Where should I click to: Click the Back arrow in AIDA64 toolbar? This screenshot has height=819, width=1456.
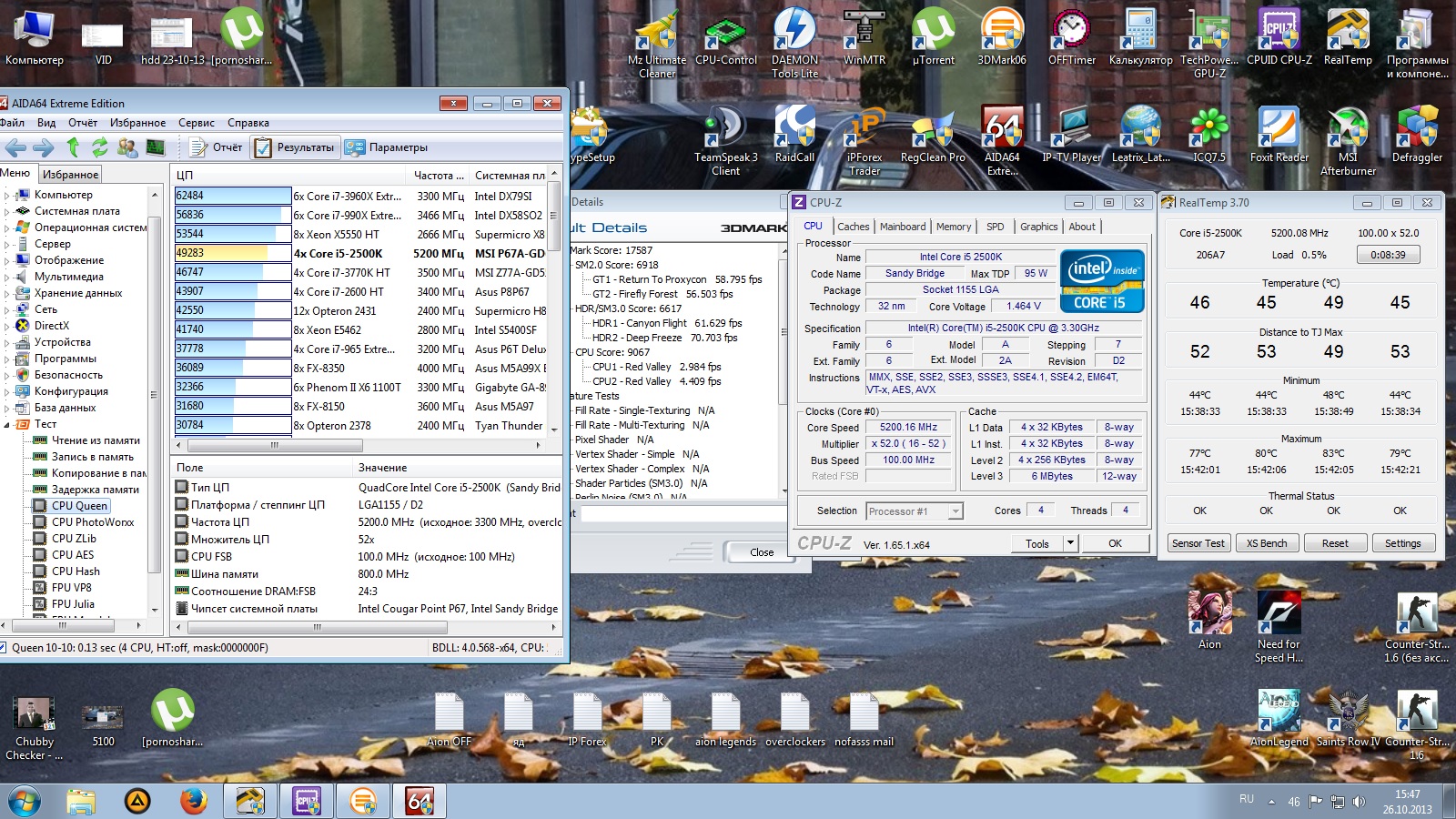pyautogui.click(x=15, y=147)
